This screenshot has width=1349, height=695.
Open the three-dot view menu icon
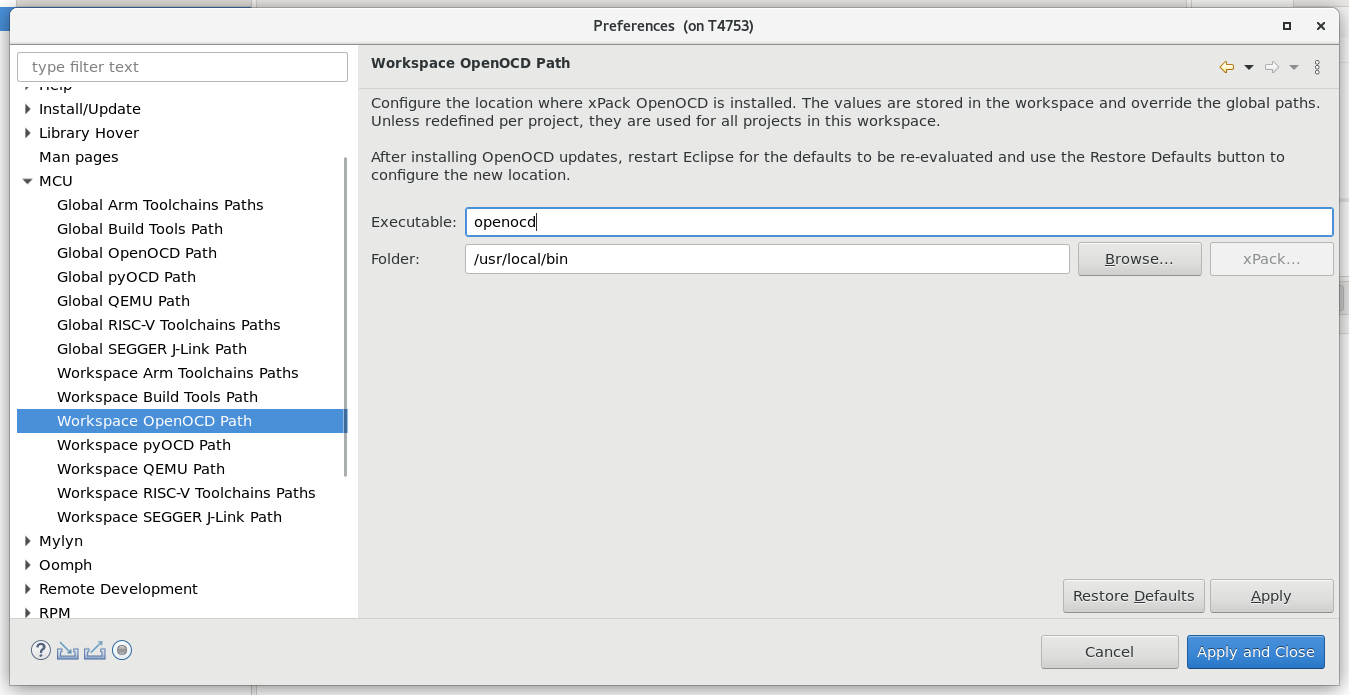point(1317,67)
